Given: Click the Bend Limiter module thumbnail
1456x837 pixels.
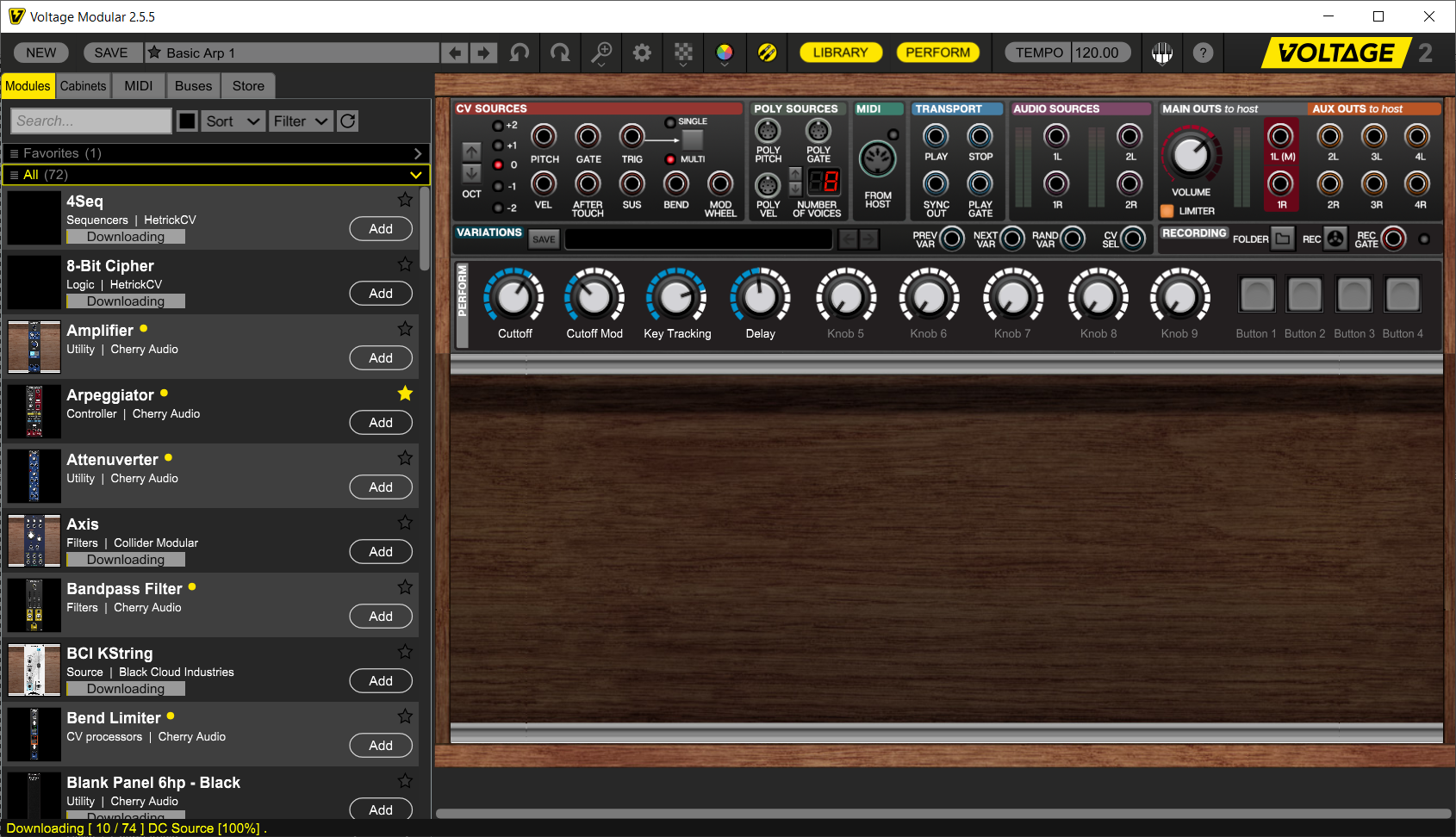Looking at the screenshot, I should [x=34, y=735].
